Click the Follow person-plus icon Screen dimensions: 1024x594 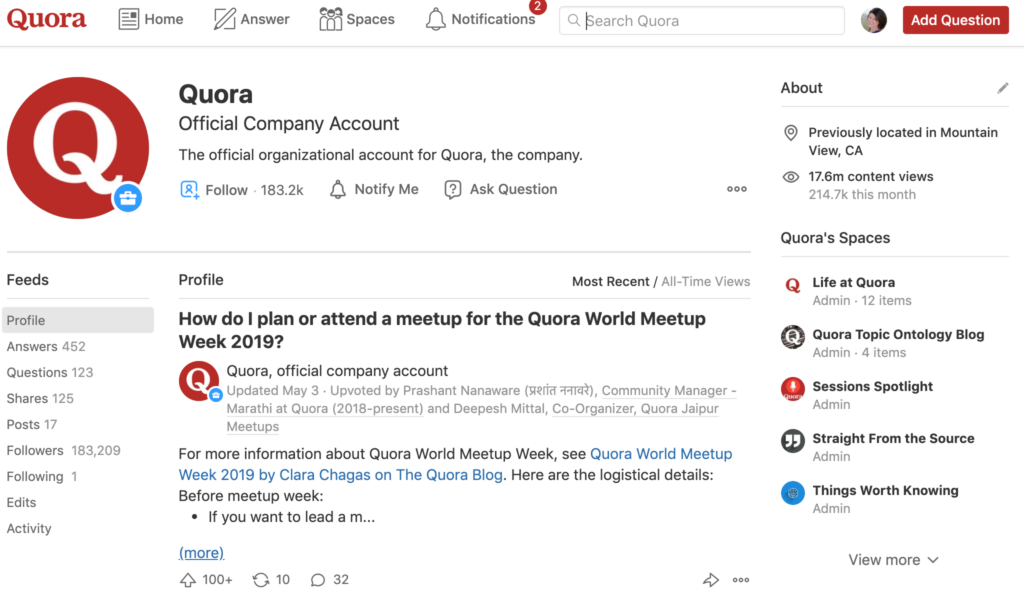pyautogui.click(x=189, y=190)
